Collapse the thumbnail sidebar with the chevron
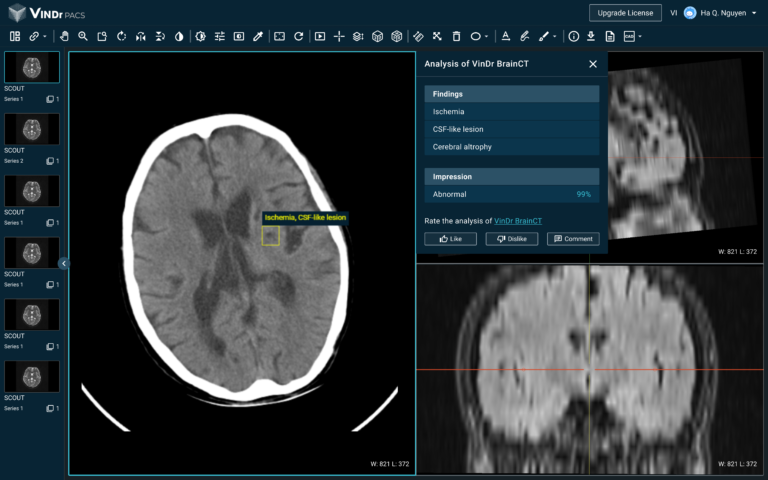The width and height of the screenshot is (768, 480). pos(64,264)
